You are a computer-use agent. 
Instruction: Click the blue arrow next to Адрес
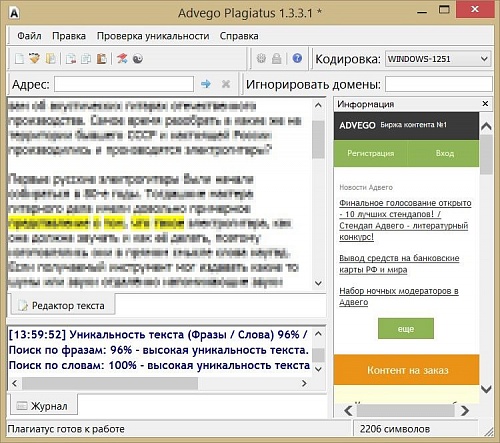tap(206, 84)
